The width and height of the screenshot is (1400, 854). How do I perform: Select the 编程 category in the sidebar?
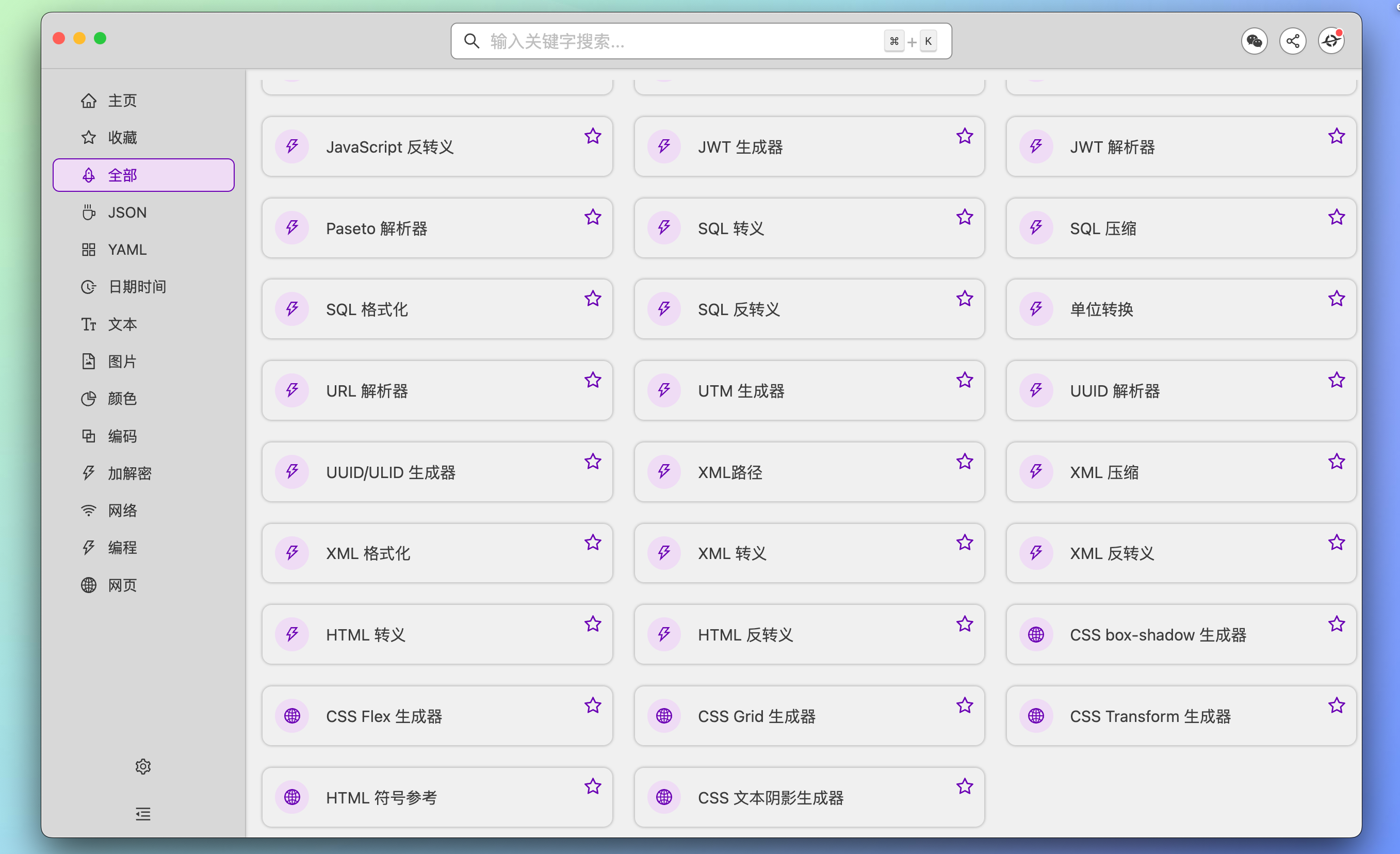(122, 547)
